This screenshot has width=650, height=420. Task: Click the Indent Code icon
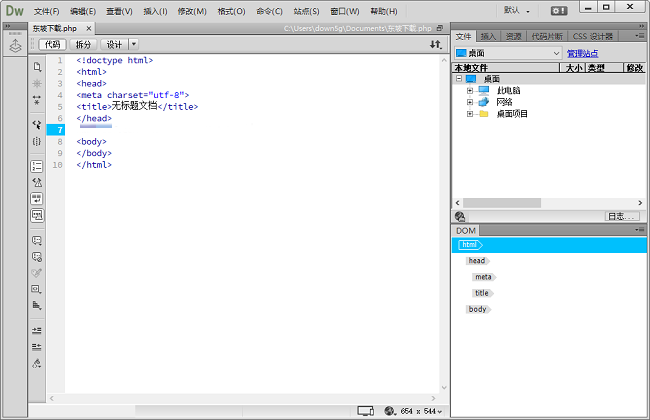37,330
